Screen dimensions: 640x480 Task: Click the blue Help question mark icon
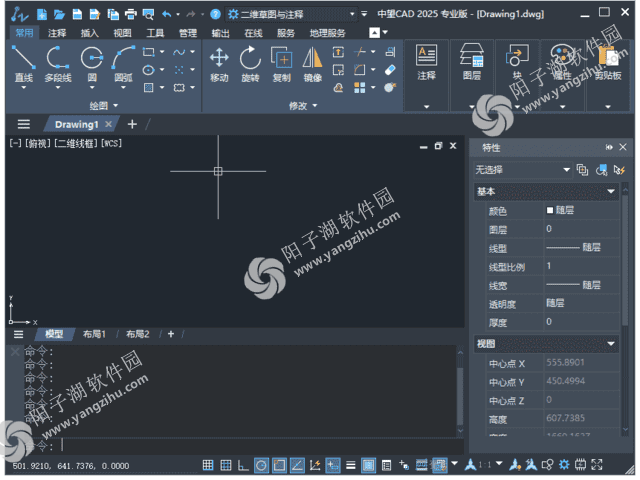pos(215,15)
